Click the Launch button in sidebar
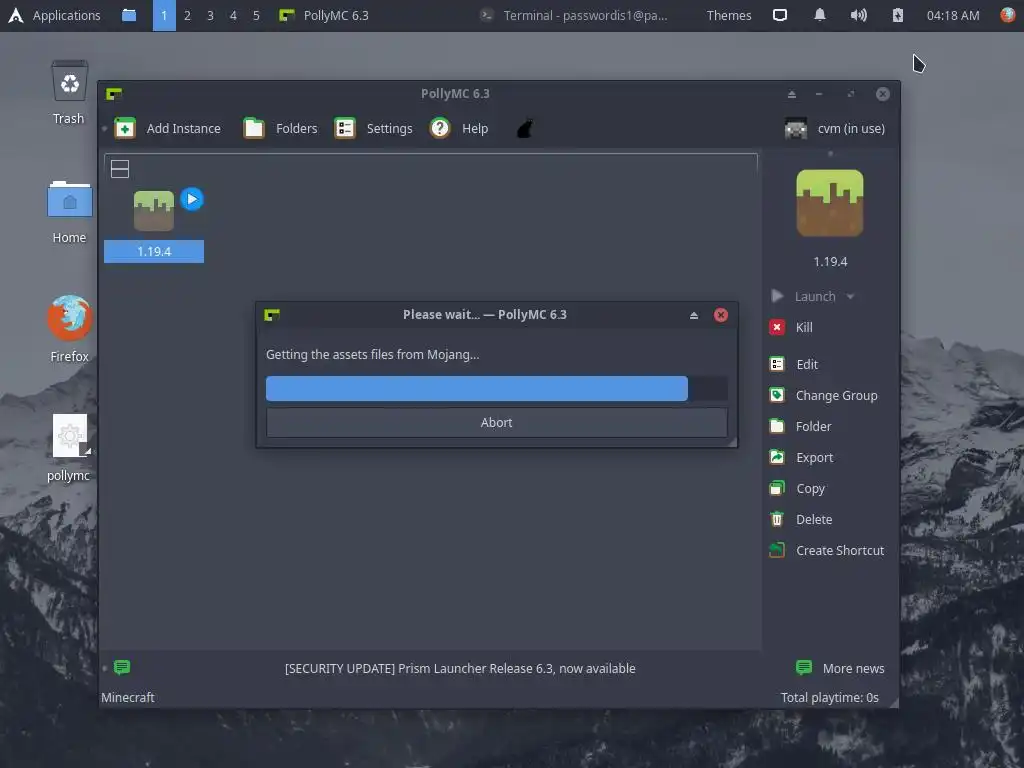This screenshot has width=1024, height=768. click(804, 296)
